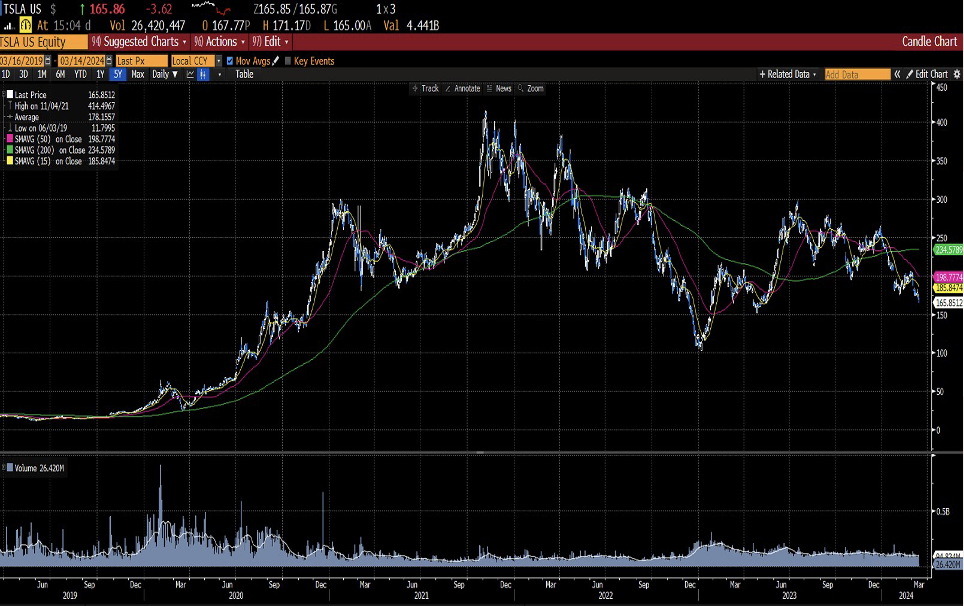This screenshot has height=606, width=964.
Task: Click the Low on 06/03/19 legend row
Action: [60, 128]
